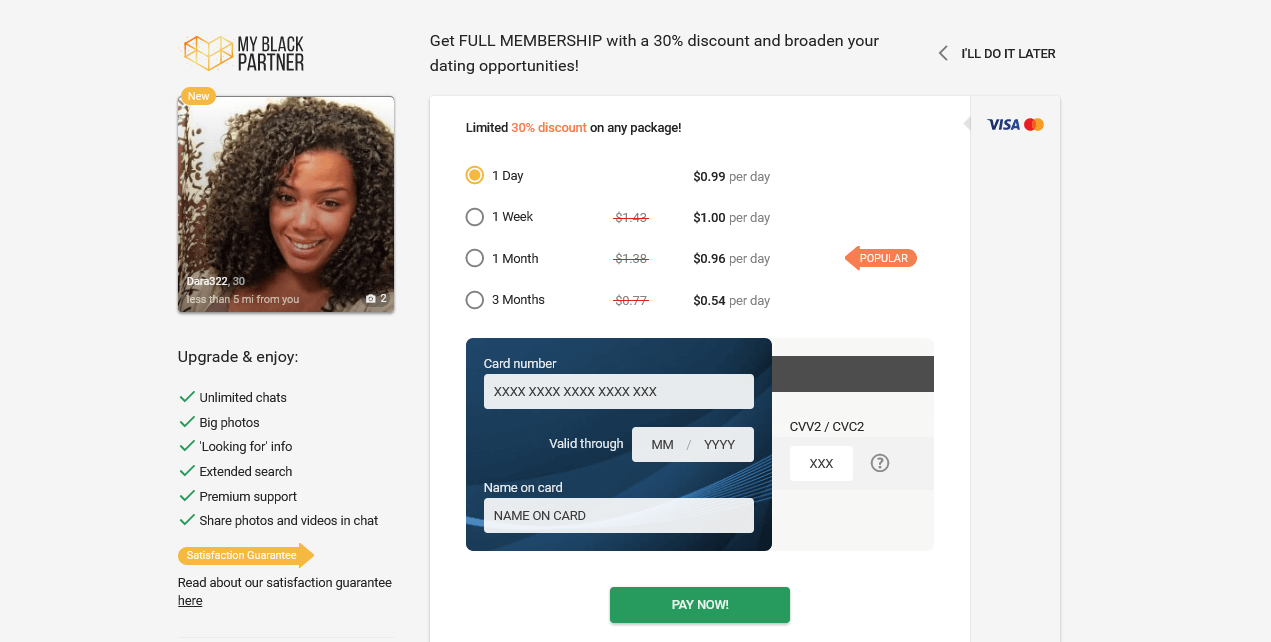Viewport: 1271px width, 642px height.
Task: Click the New badge on profile photo
Action: [x=198, y=96]
